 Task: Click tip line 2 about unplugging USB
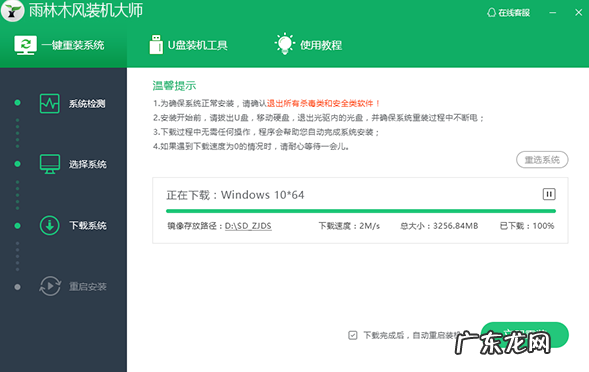coord(319,118)
